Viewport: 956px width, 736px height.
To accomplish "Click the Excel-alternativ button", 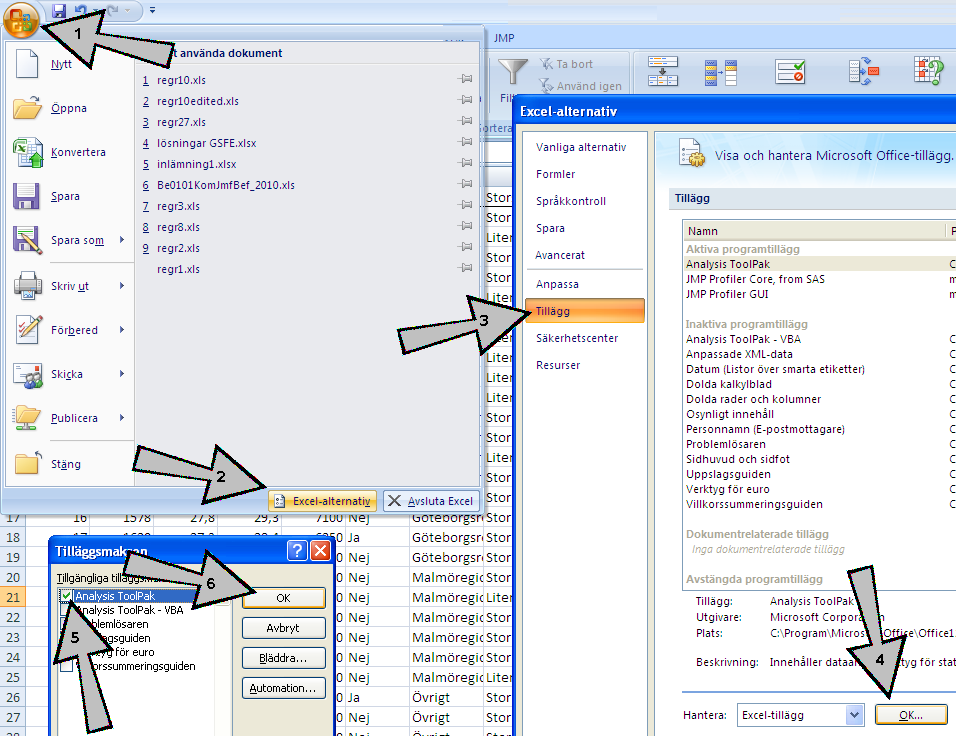I will click(323, 501).
